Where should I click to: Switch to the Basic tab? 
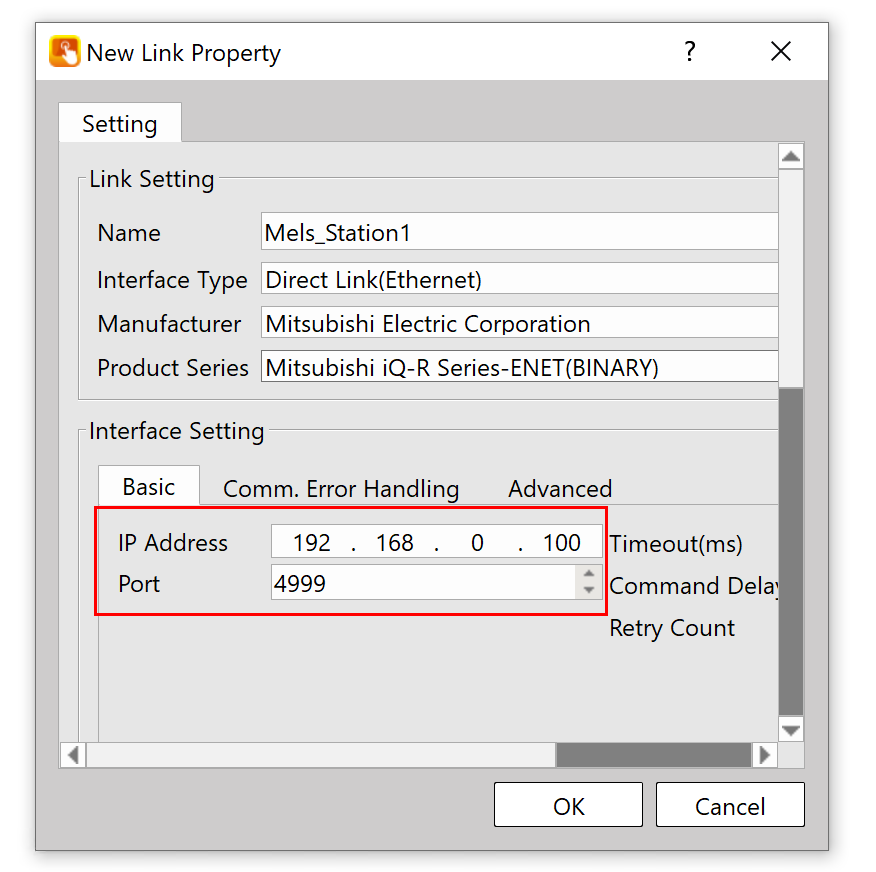click(x=148, y=487)
